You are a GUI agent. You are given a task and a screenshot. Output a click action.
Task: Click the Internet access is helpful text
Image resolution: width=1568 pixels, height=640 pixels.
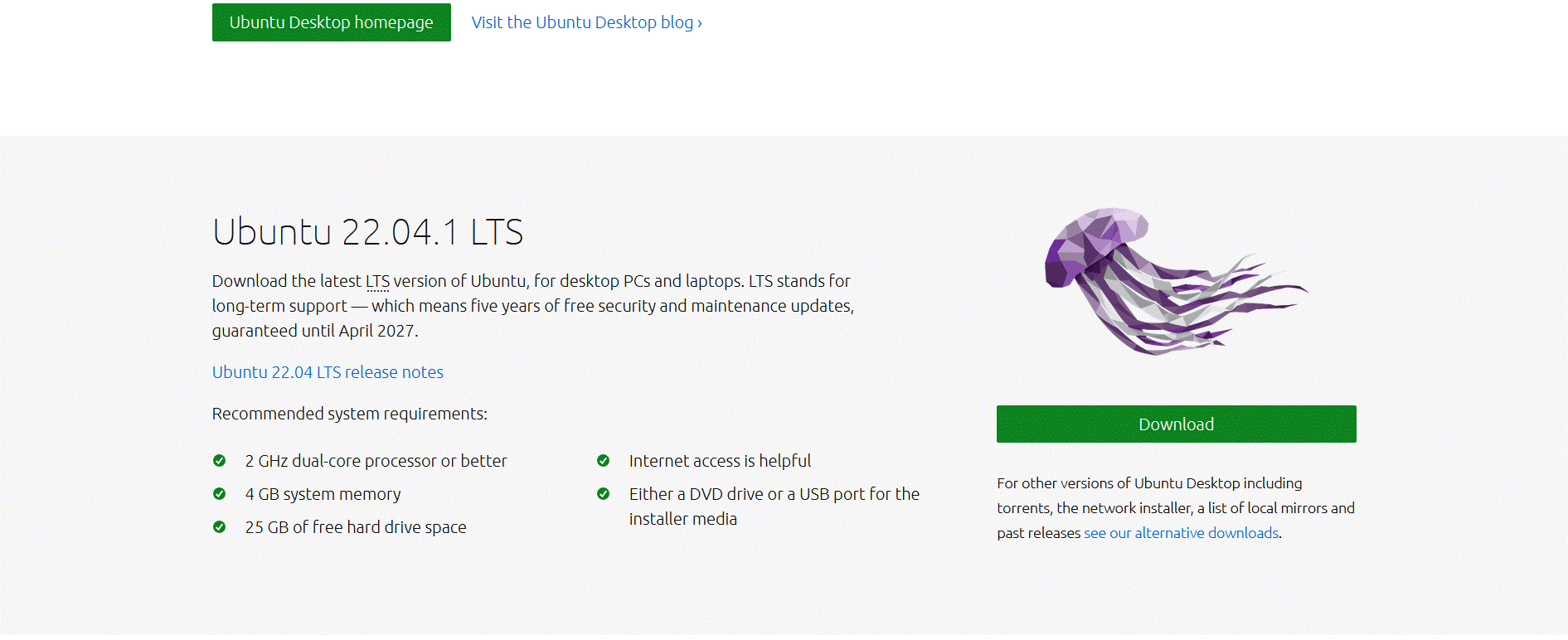720,461
